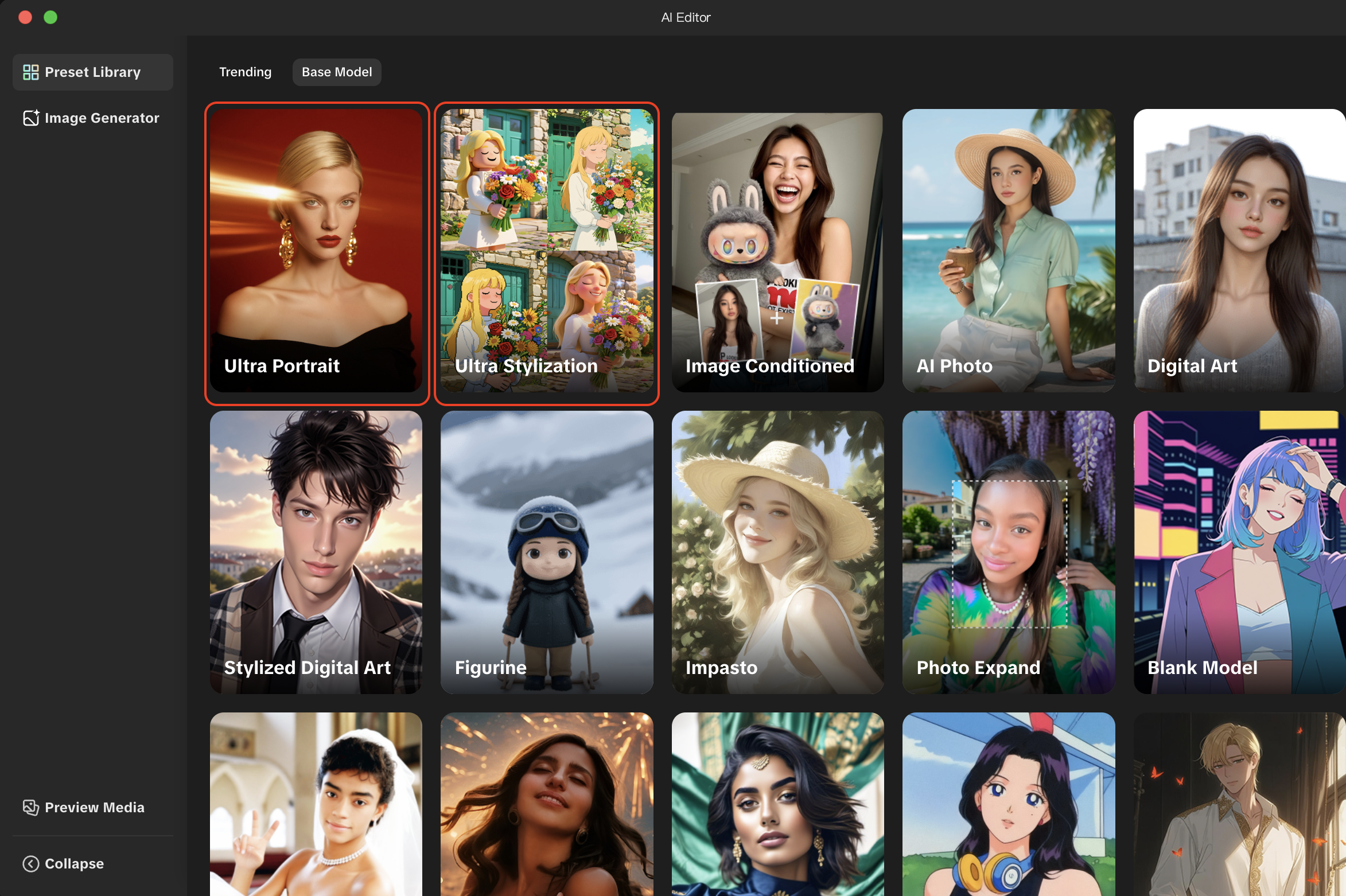The width and height of the screenshot is (1346, 896).
Task: Click the Collapse chevron icon
Action: tap(30, 864)
